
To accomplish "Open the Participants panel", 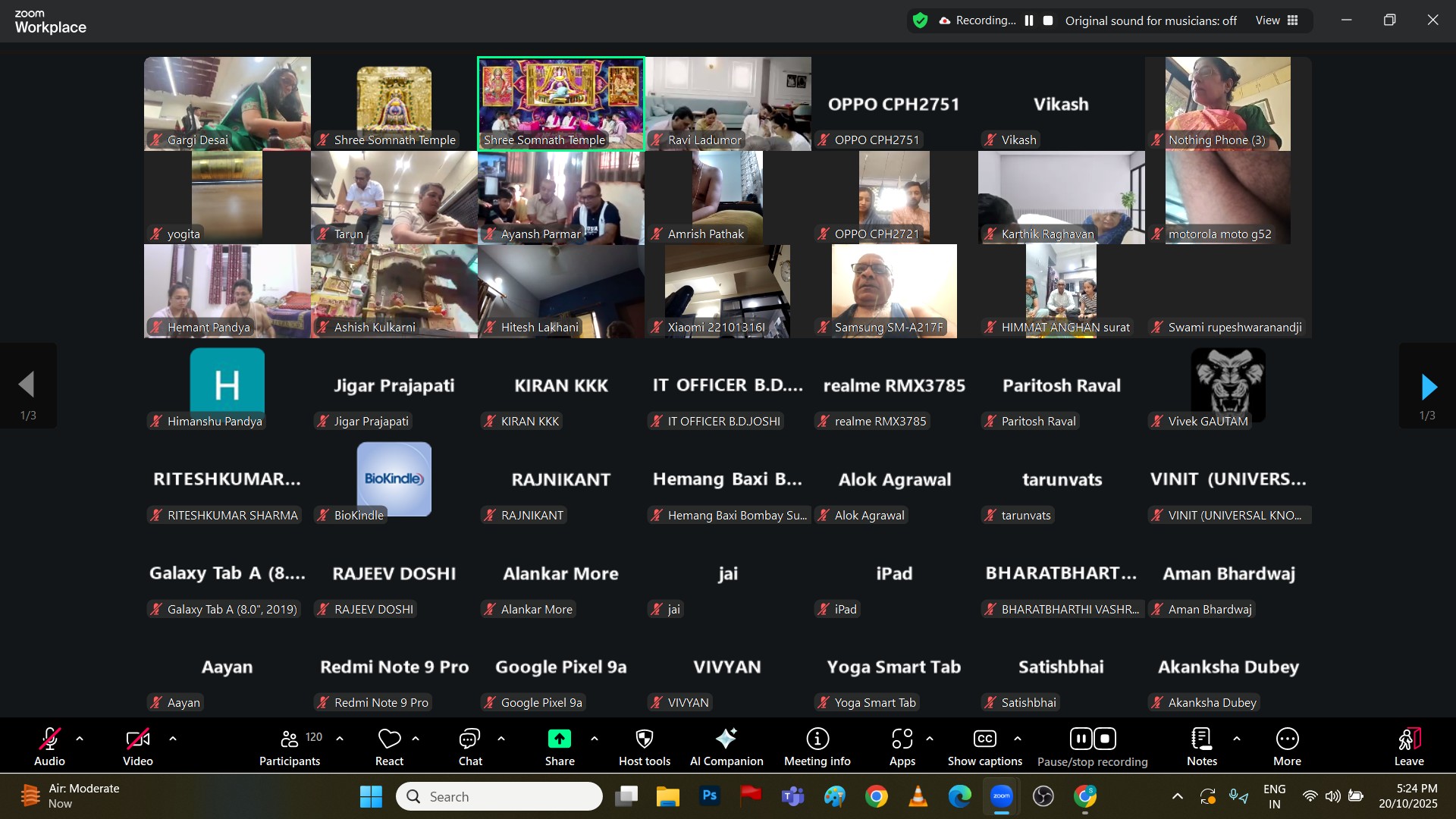I will [290, 747].
